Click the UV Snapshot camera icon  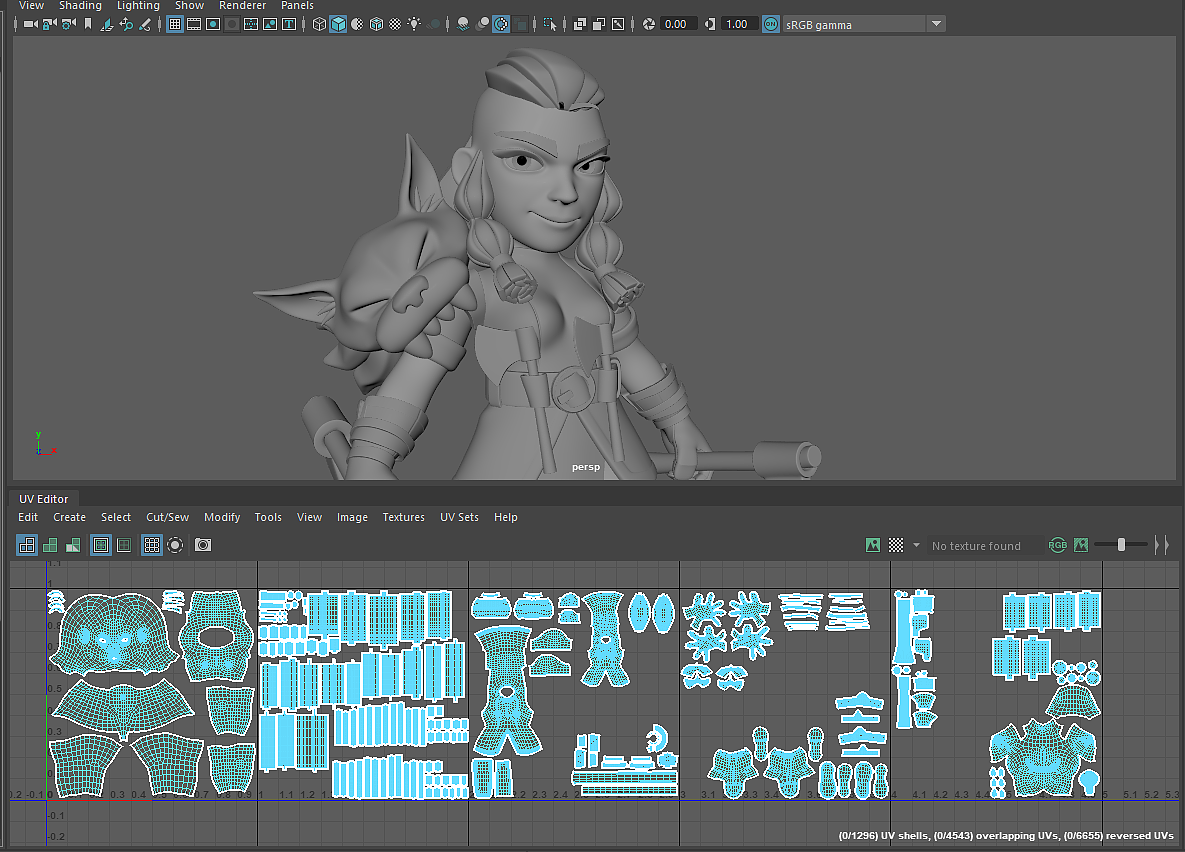(x=203, y=545)
